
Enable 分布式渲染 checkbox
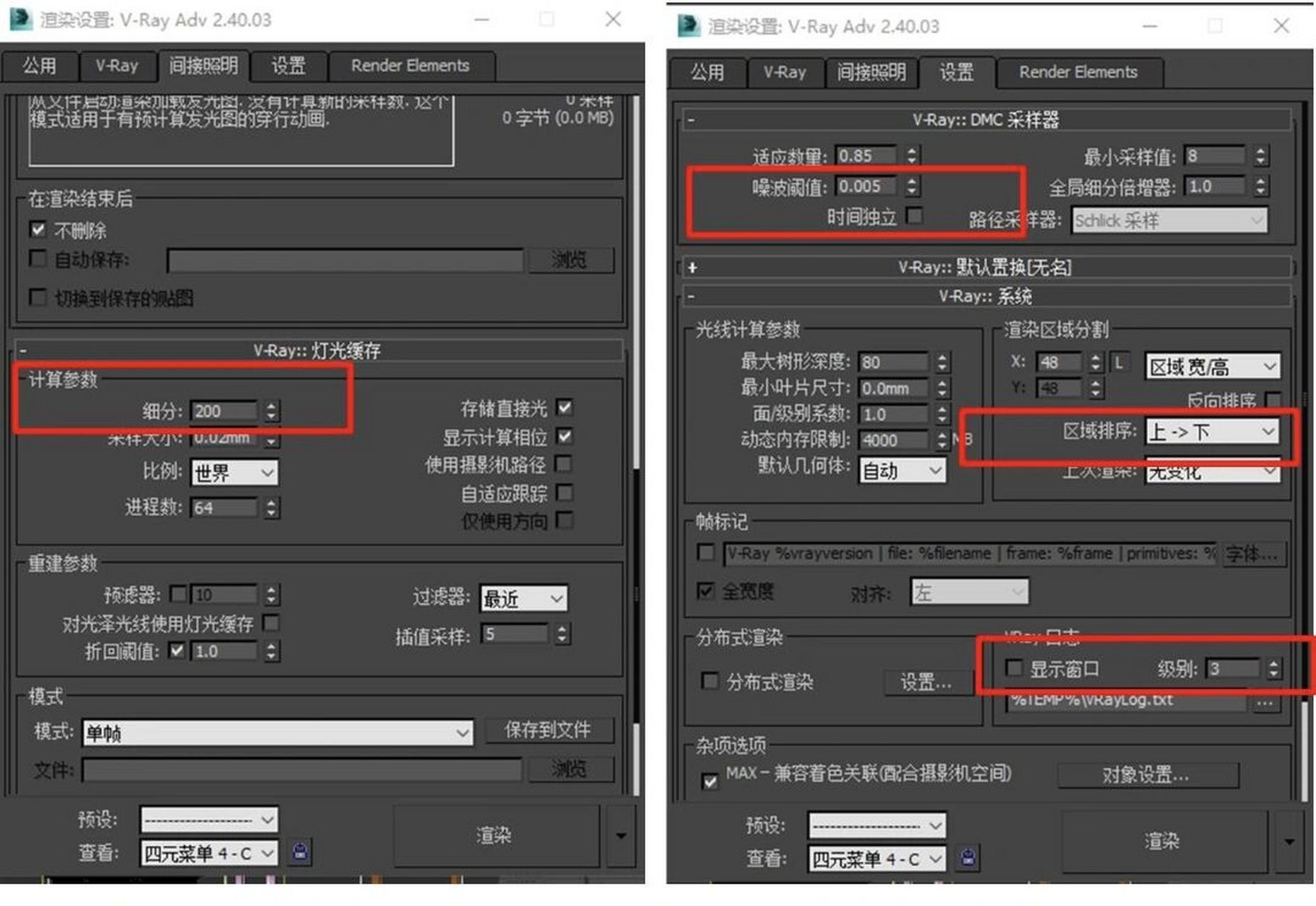point(709,681)
